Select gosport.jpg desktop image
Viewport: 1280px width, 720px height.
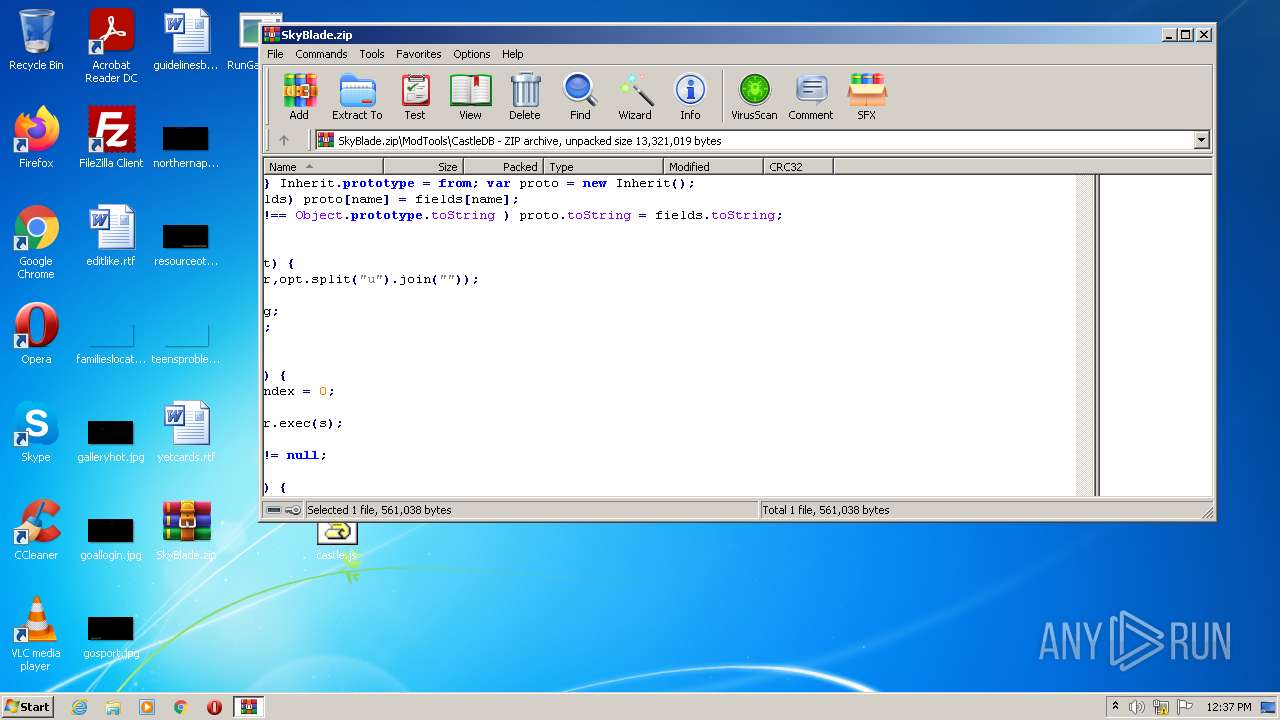click(111, 635)
